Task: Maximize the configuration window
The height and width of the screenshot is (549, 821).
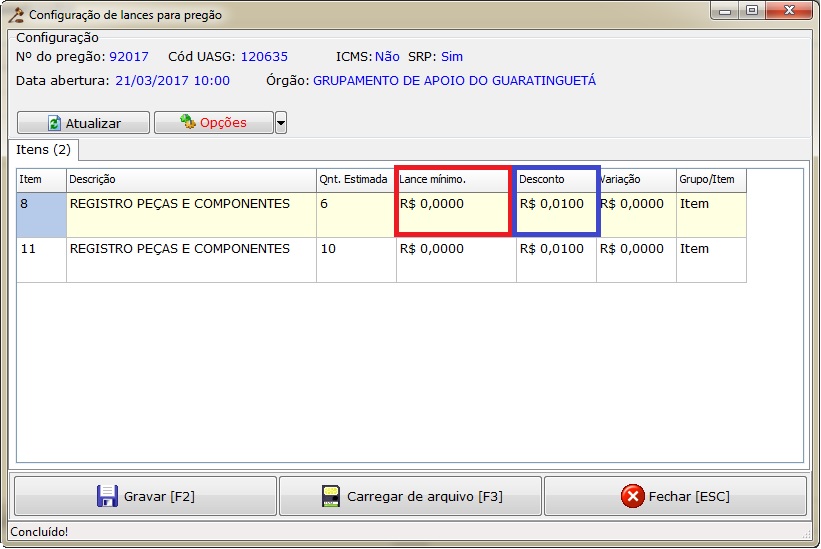Action: (x=751, y=11)
